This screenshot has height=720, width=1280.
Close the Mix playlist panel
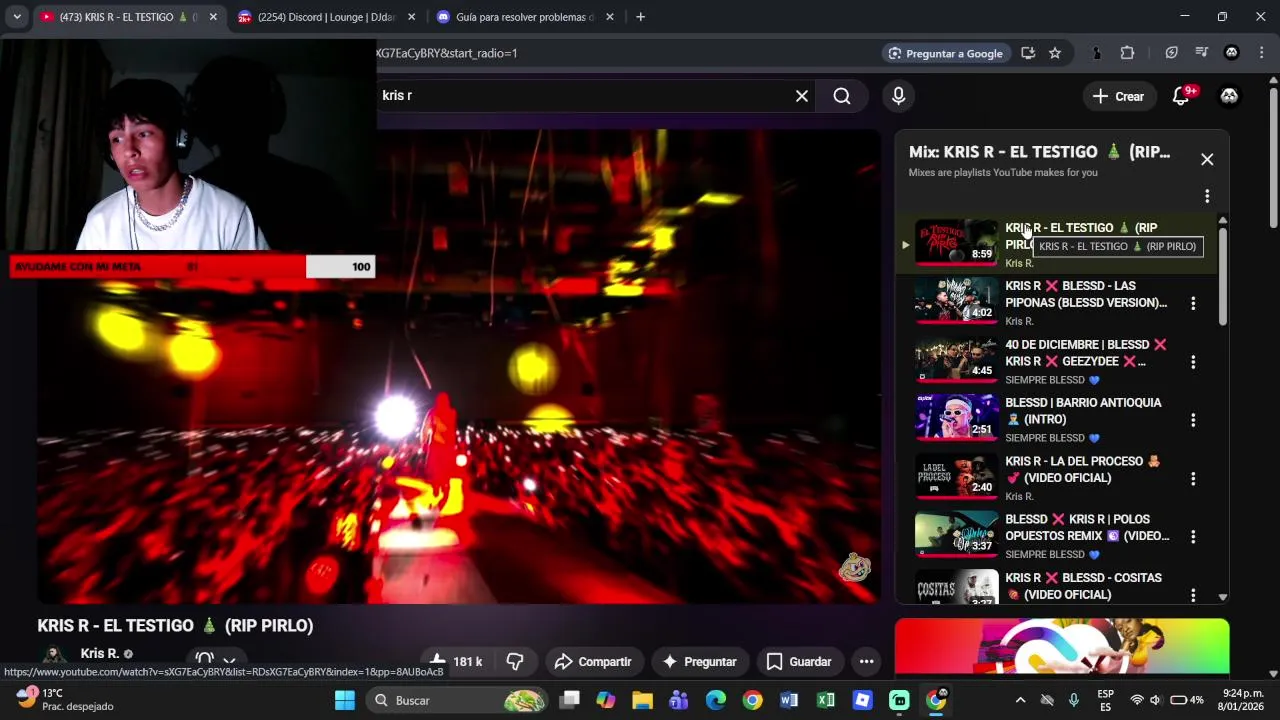pyautogui.click(x=1207, y=160)
